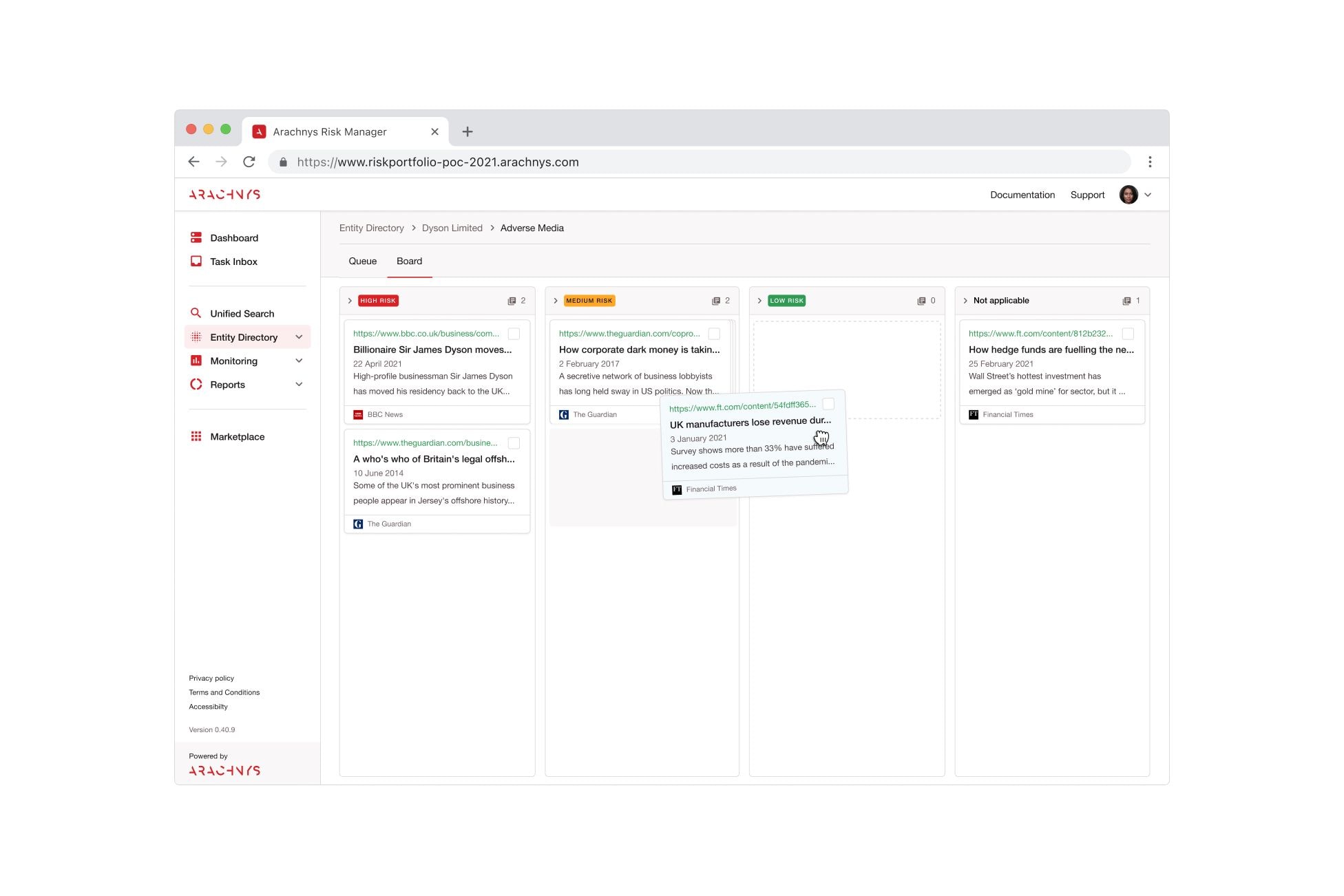Click the Monitoring chart icon
This screenshot has width=1344, height=896.
pyautogui.click(x=196, y=361)
